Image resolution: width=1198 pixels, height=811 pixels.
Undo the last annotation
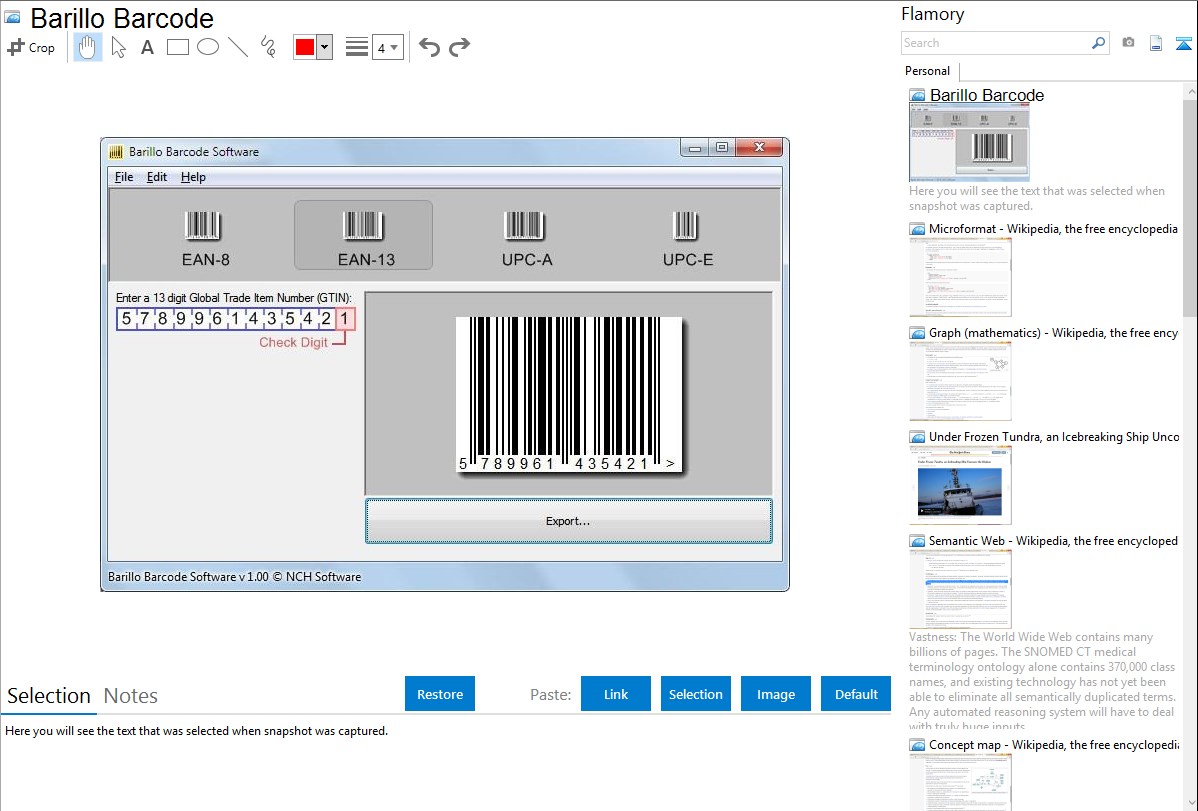click(429, 47)
